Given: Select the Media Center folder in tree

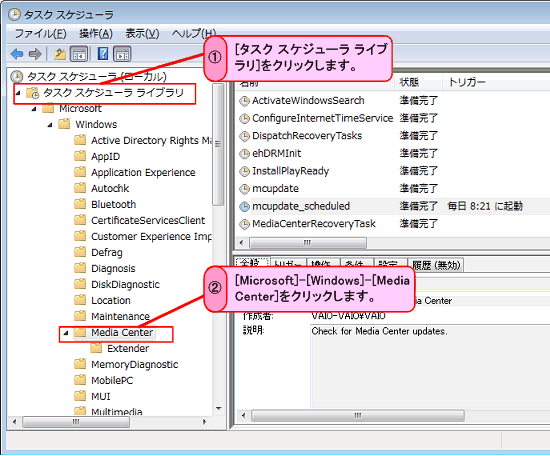Looking at the screenshot, I should [122, 333].
